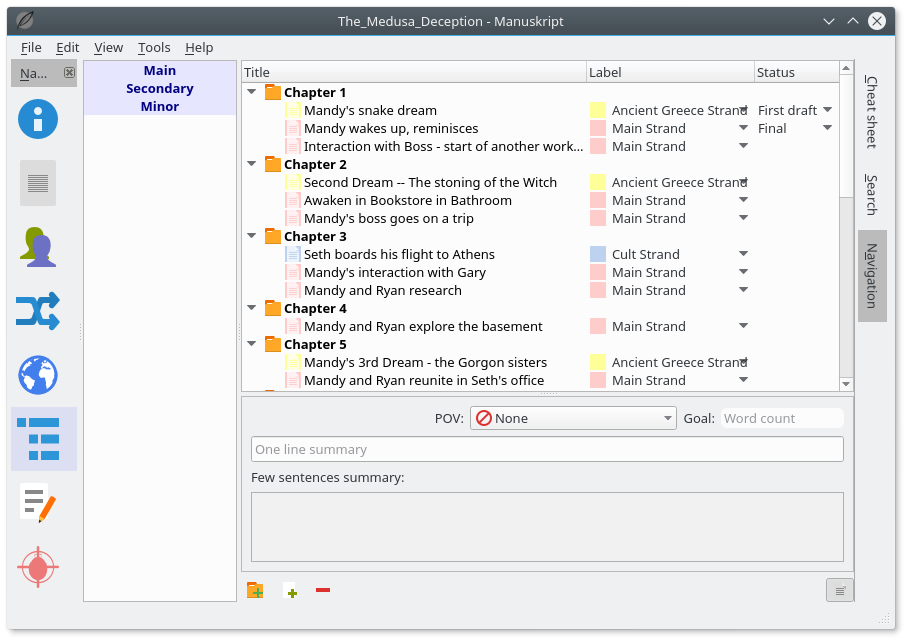Collapse the Chapter 1 tree node
The image size is (908, 642).
252,93
